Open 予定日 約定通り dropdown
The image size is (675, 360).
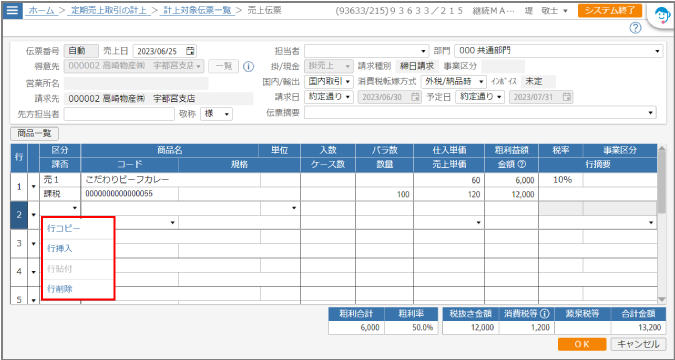pyautogui.click(x=480, y=97)
